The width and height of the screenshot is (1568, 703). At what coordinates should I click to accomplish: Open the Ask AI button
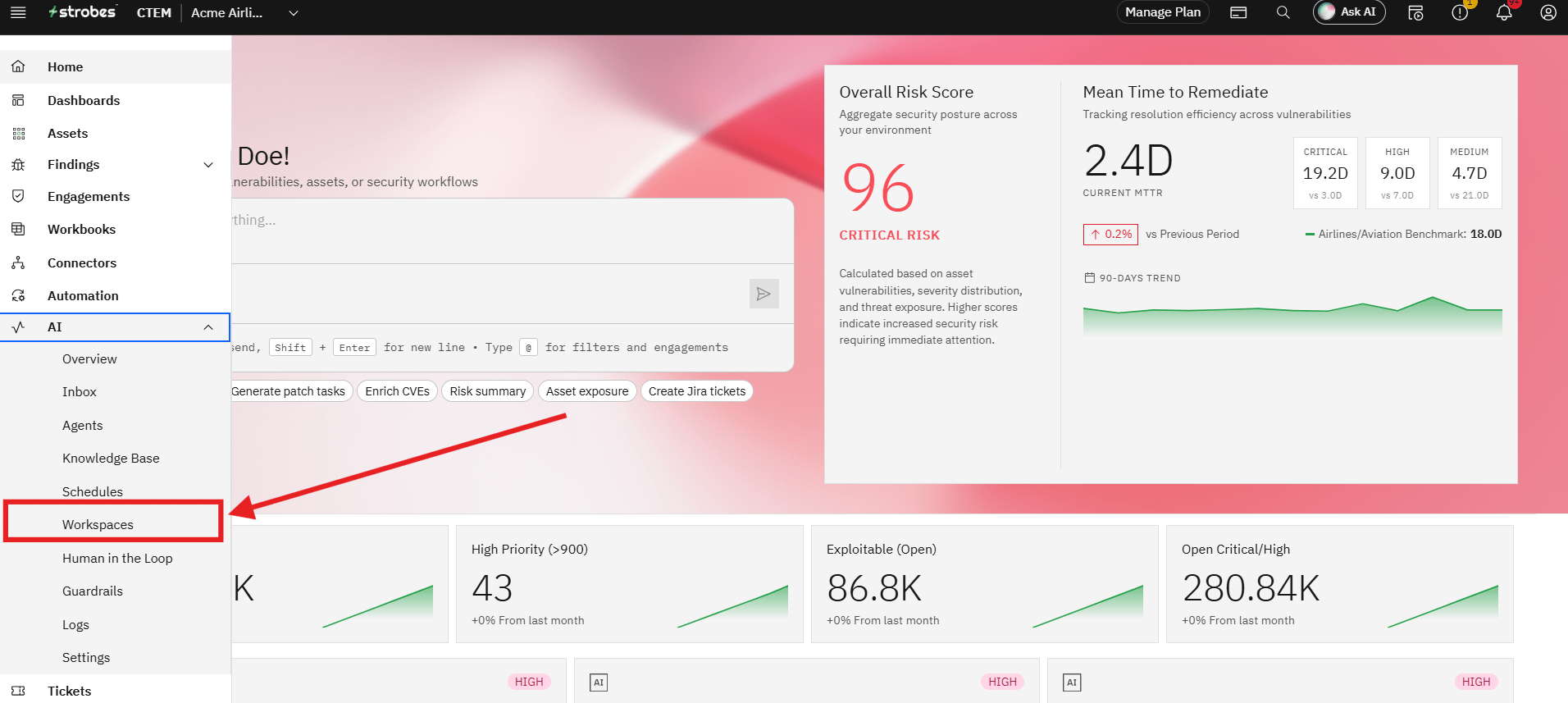click(x=1349, y=12)
